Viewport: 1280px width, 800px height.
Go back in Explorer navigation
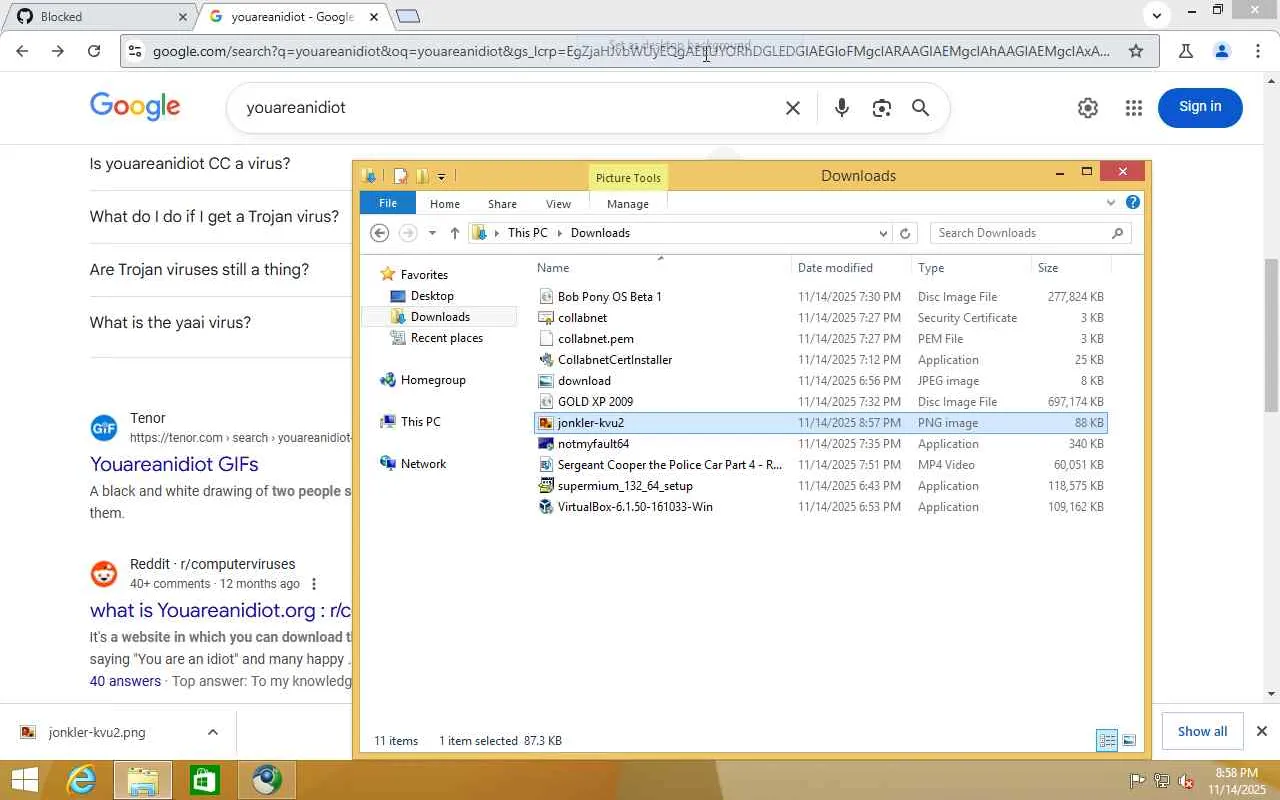[379, 233]
